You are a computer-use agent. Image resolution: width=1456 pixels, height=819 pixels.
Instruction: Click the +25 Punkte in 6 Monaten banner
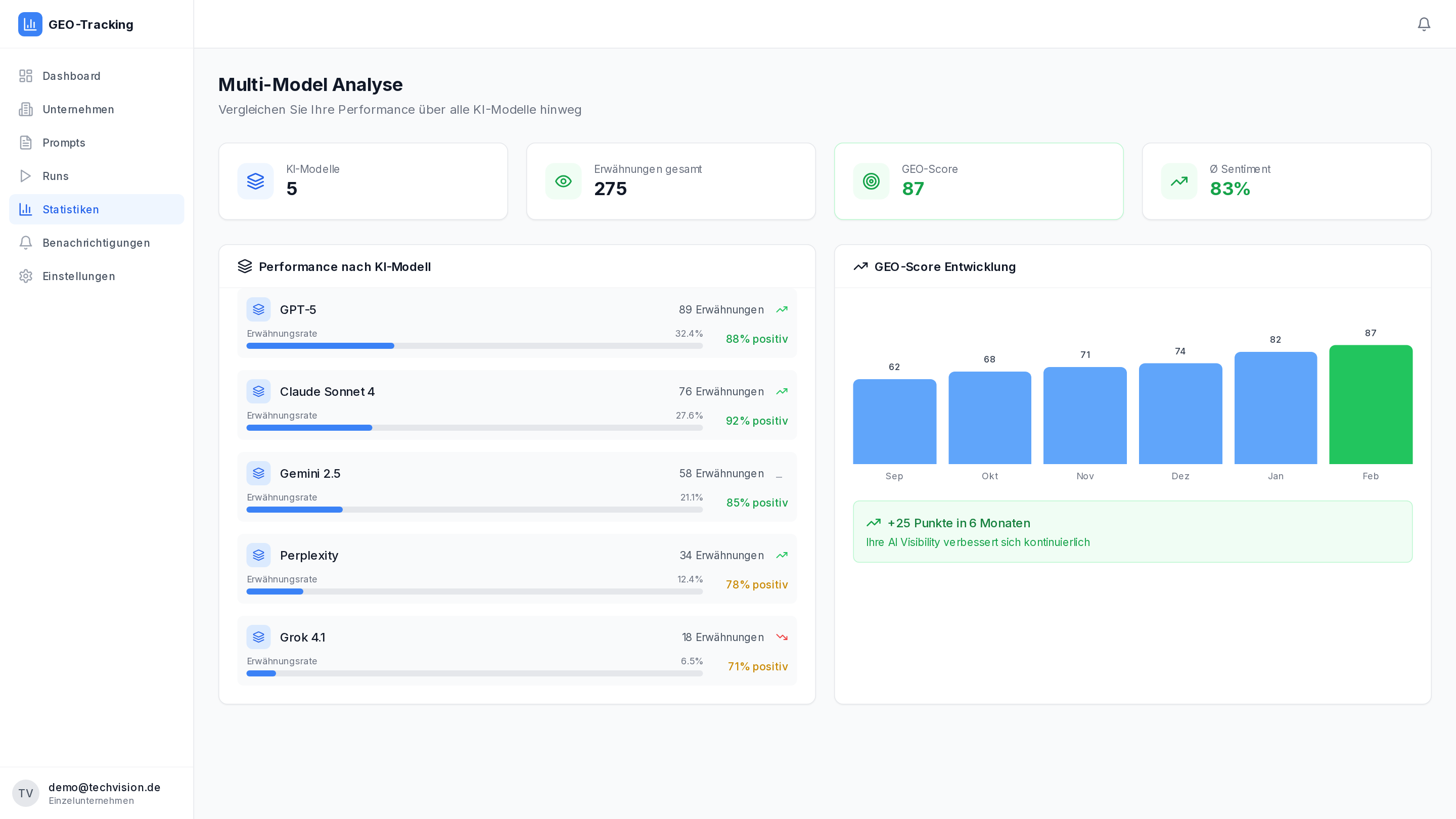coord(1132,531)
